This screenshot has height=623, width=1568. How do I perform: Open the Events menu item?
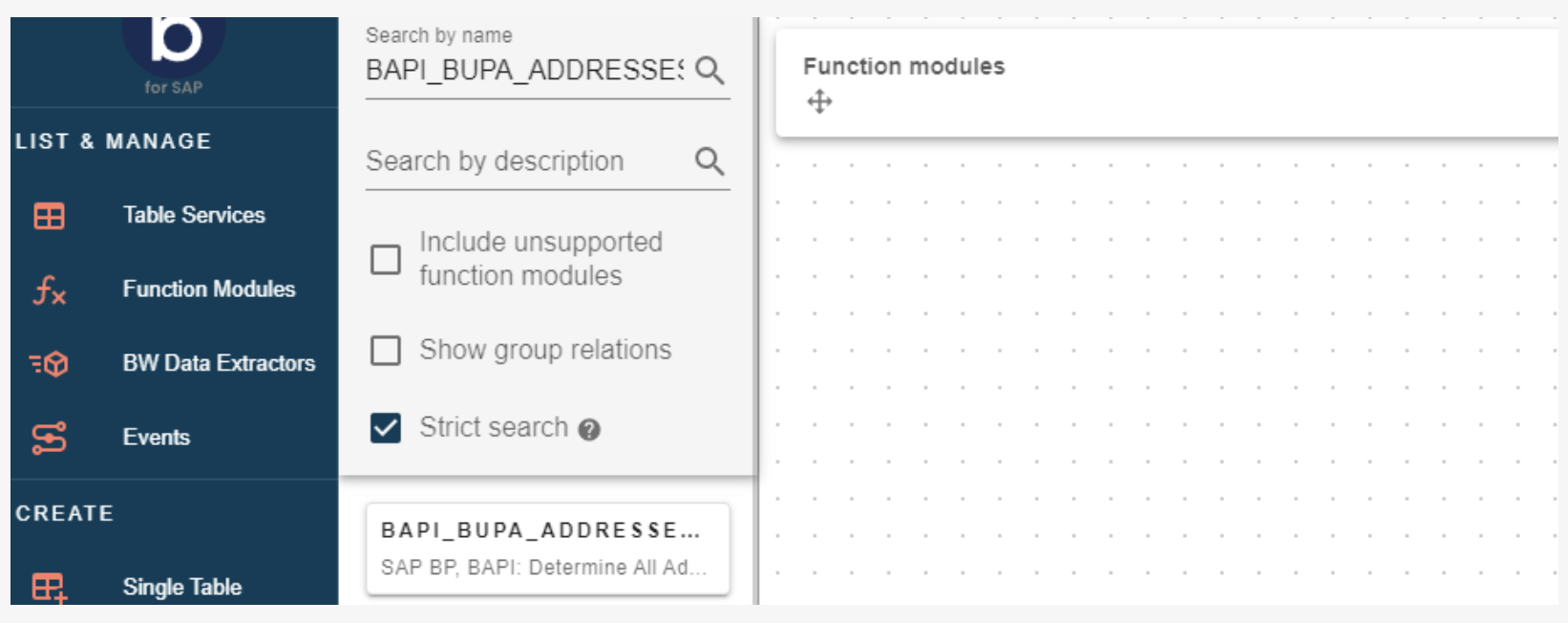coord(157,437)
